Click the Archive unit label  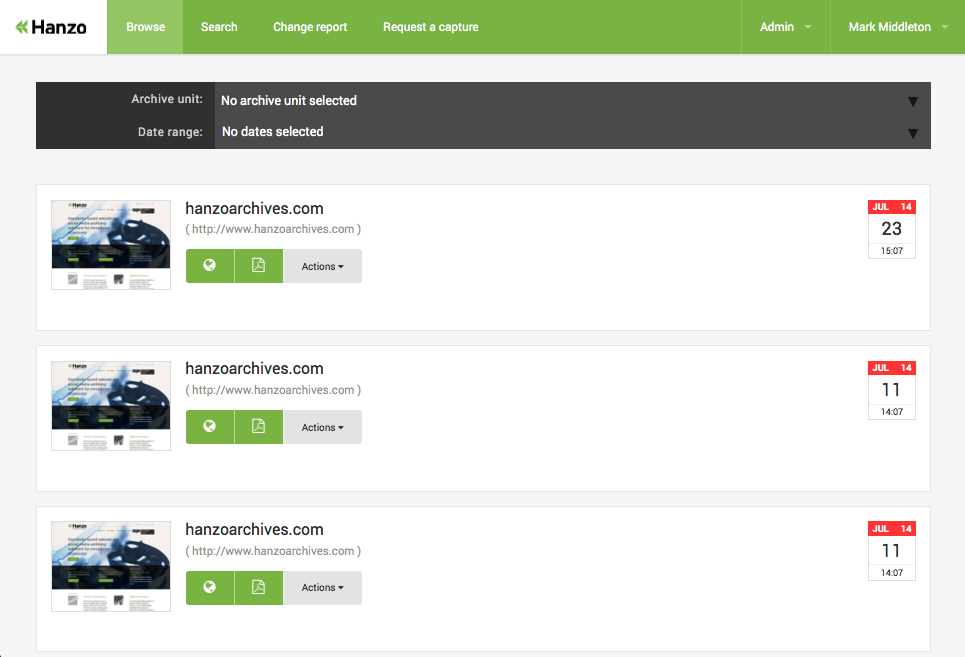click(167, 99)
